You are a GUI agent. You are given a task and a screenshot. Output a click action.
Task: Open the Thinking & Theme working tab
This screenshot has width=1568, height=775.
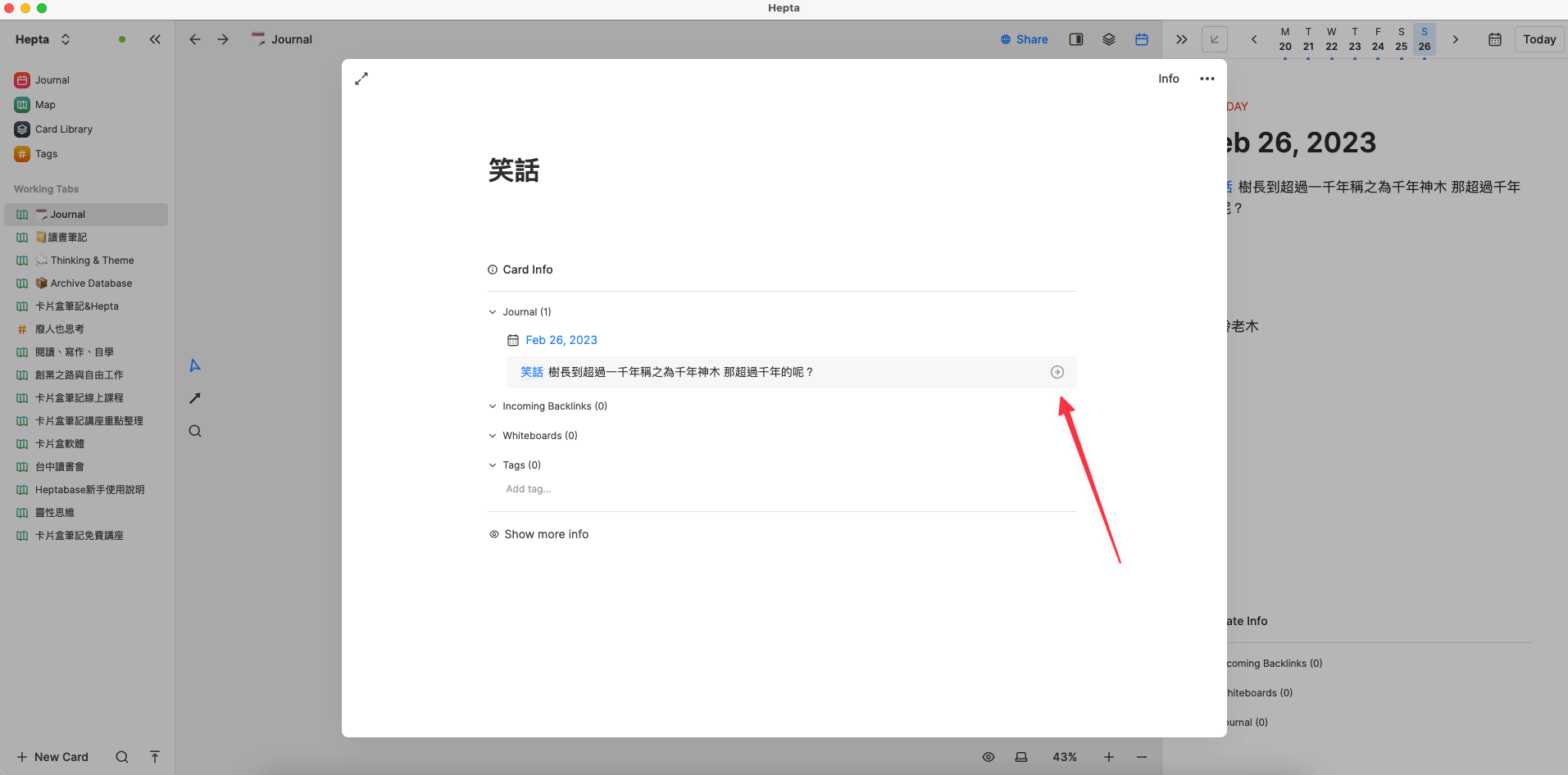[x=92, y=261]
